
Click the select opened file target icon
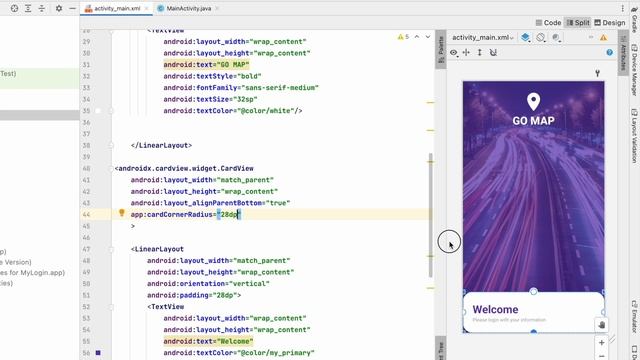(x=14, y=8)
